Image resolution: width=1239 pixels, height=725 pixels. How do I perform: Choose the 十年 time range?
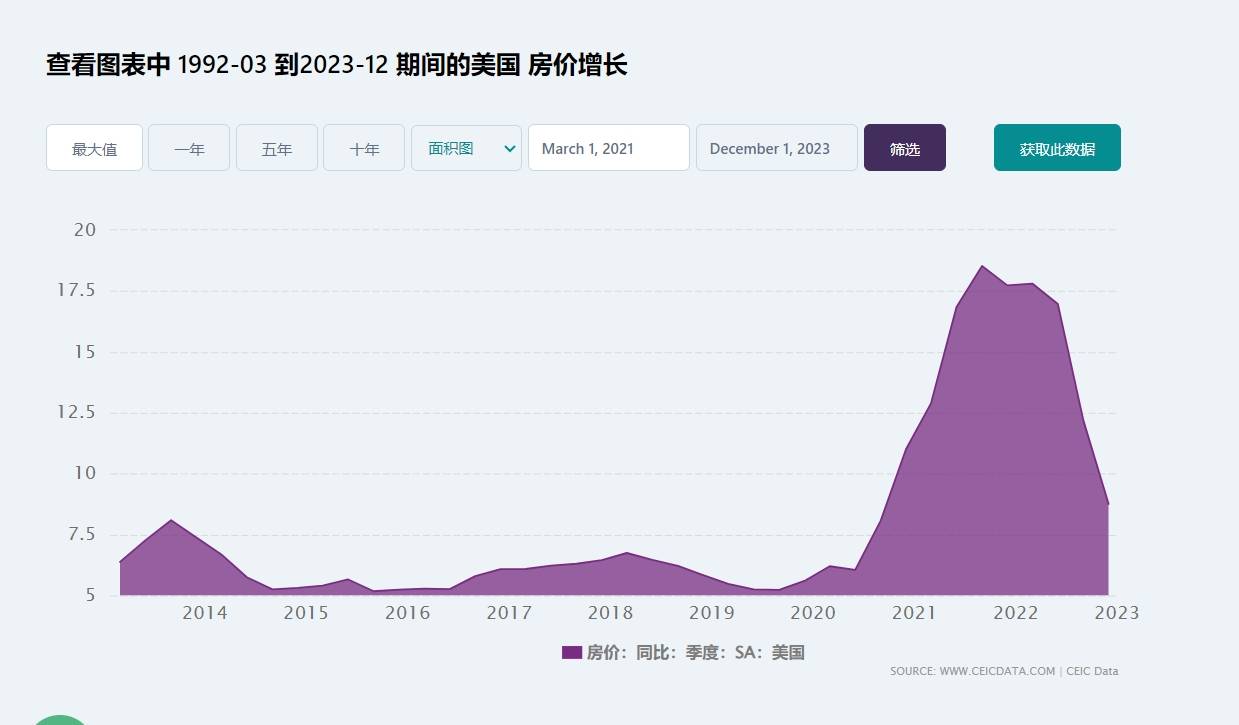[x=364, y=148]
